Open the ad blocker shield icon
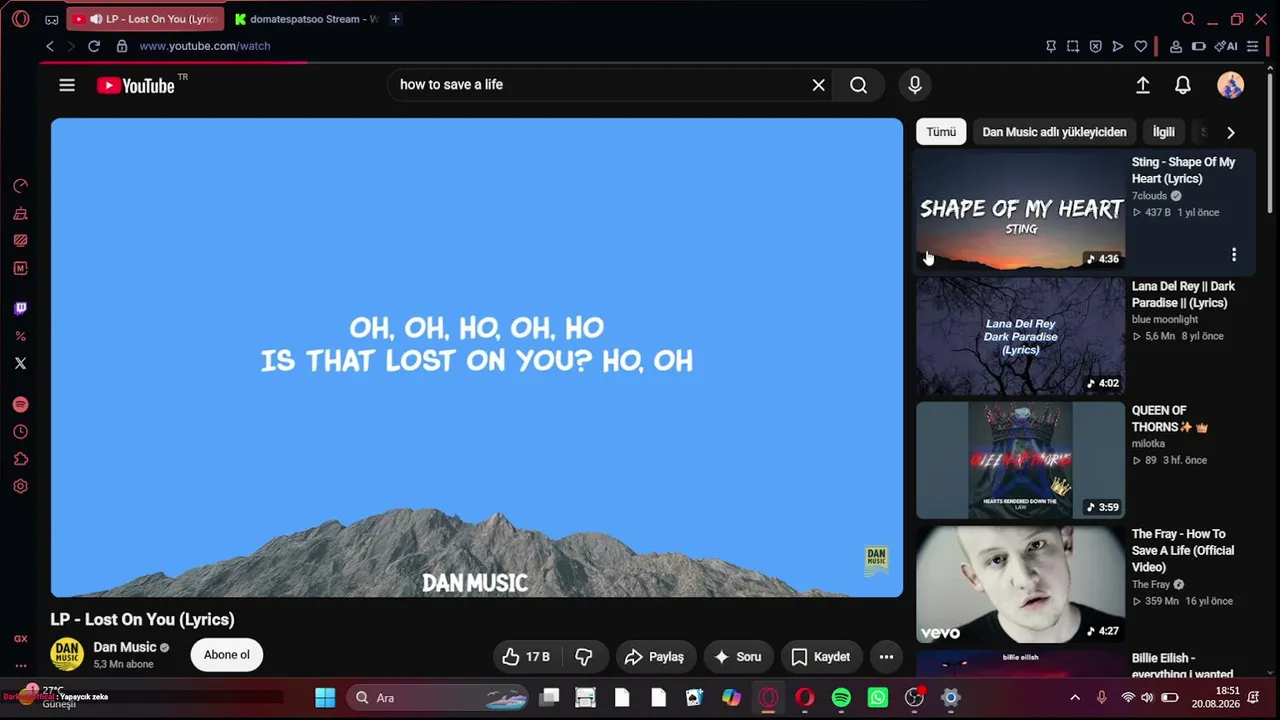This screenshot has height=720, width=1280. click(1095, 46)
